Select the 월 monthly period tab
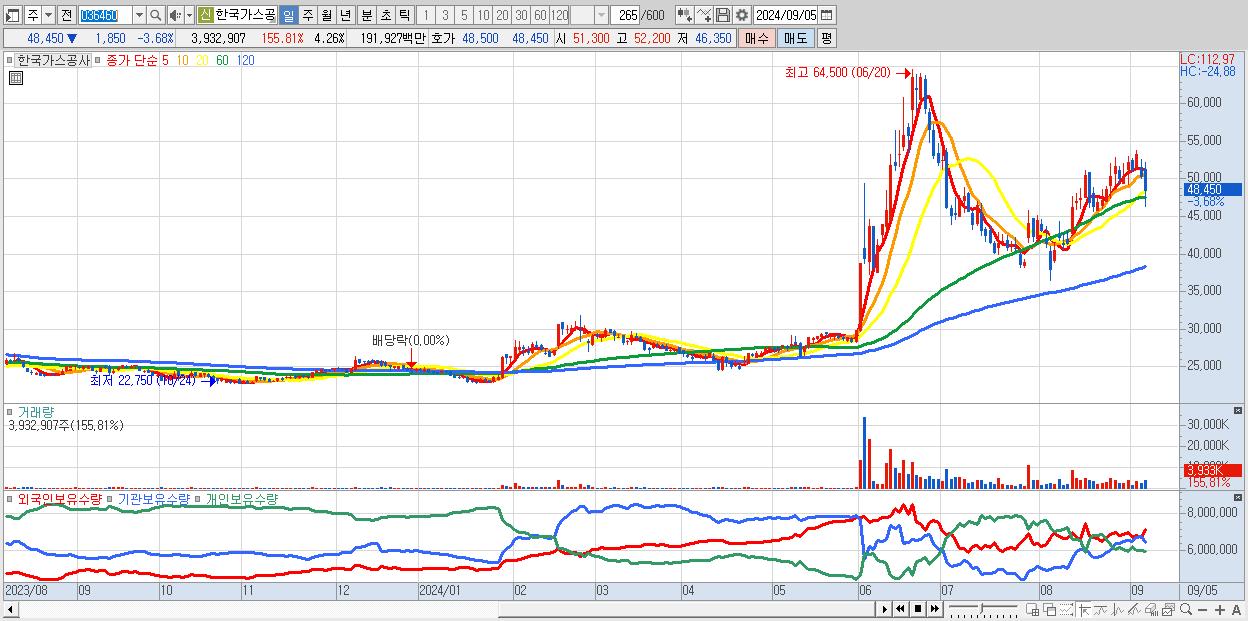 (326, 15)
